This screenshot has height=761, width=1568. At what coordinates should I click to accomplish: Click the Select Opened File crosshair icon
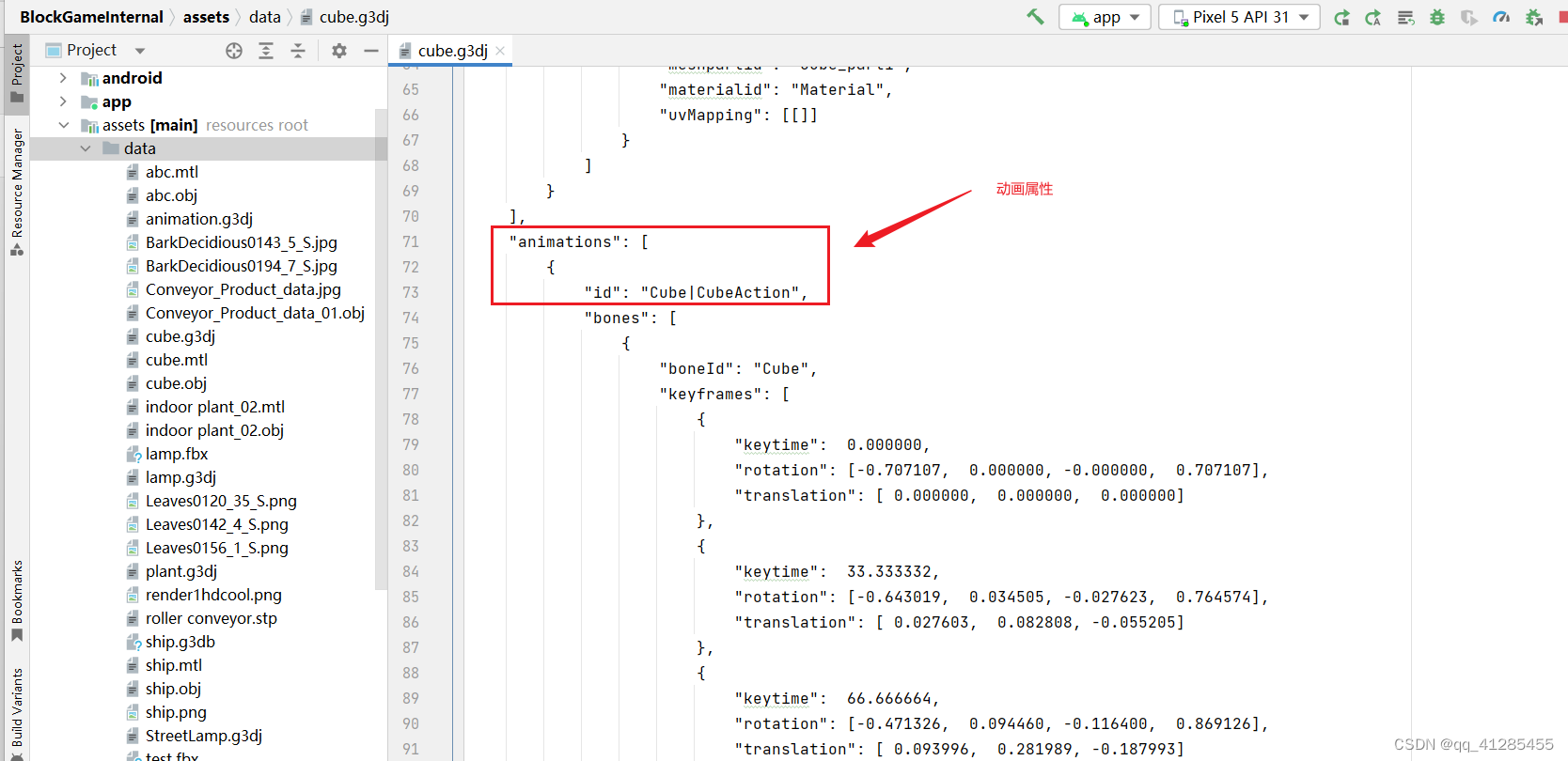(x=234, y=51)
